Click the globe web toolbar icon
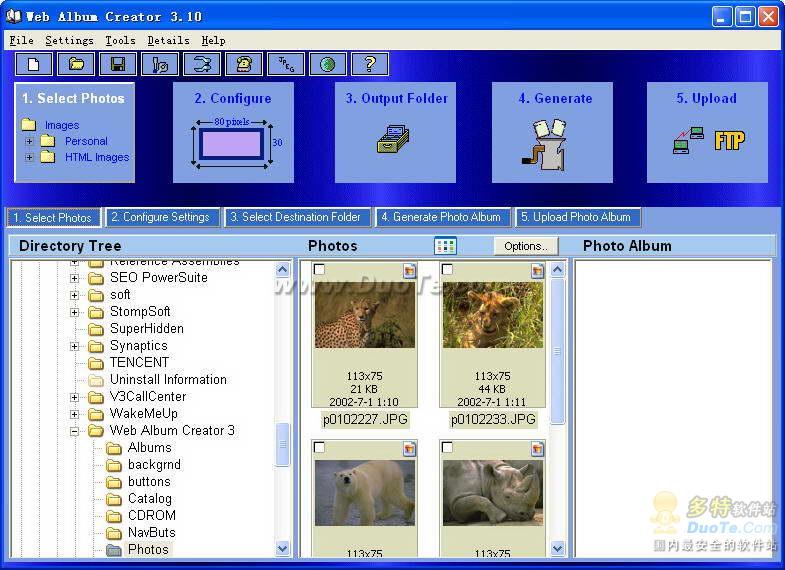785x570 pixels. click(328, 65)
